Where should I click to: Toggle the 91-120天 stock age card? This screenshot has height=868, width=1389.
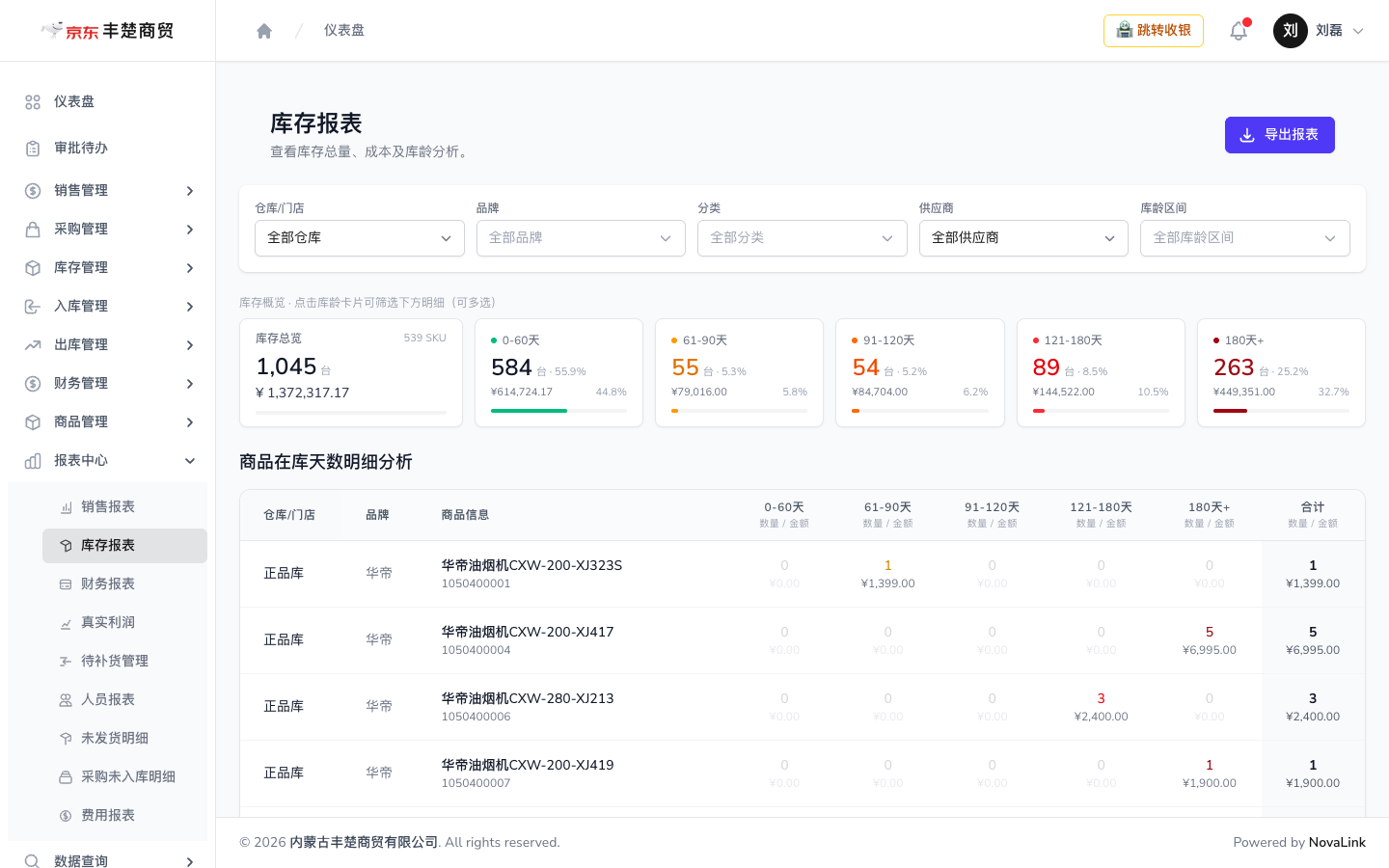point(920,372)
